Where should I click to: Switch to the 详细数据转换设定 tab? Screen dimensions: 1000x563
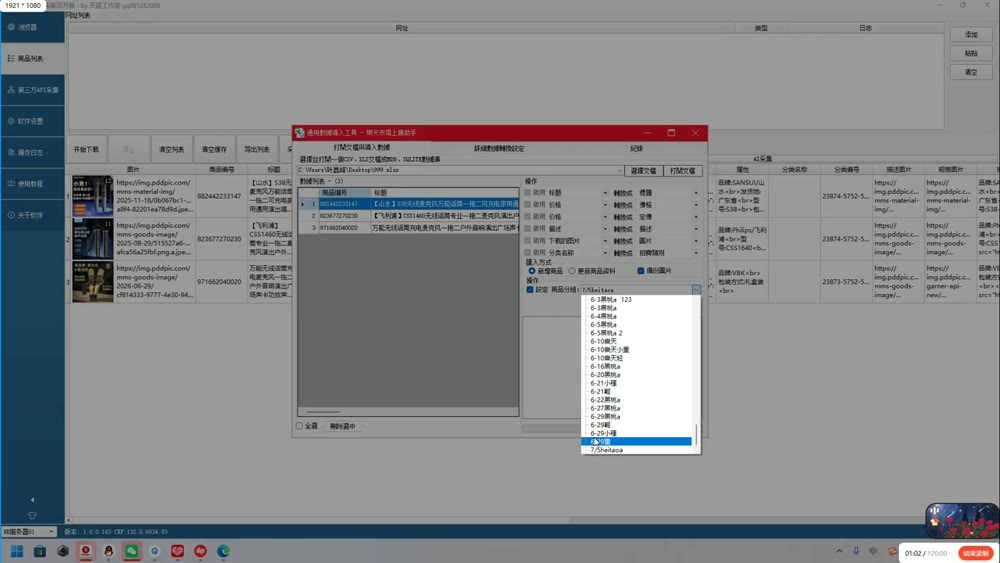pos(499,149)
